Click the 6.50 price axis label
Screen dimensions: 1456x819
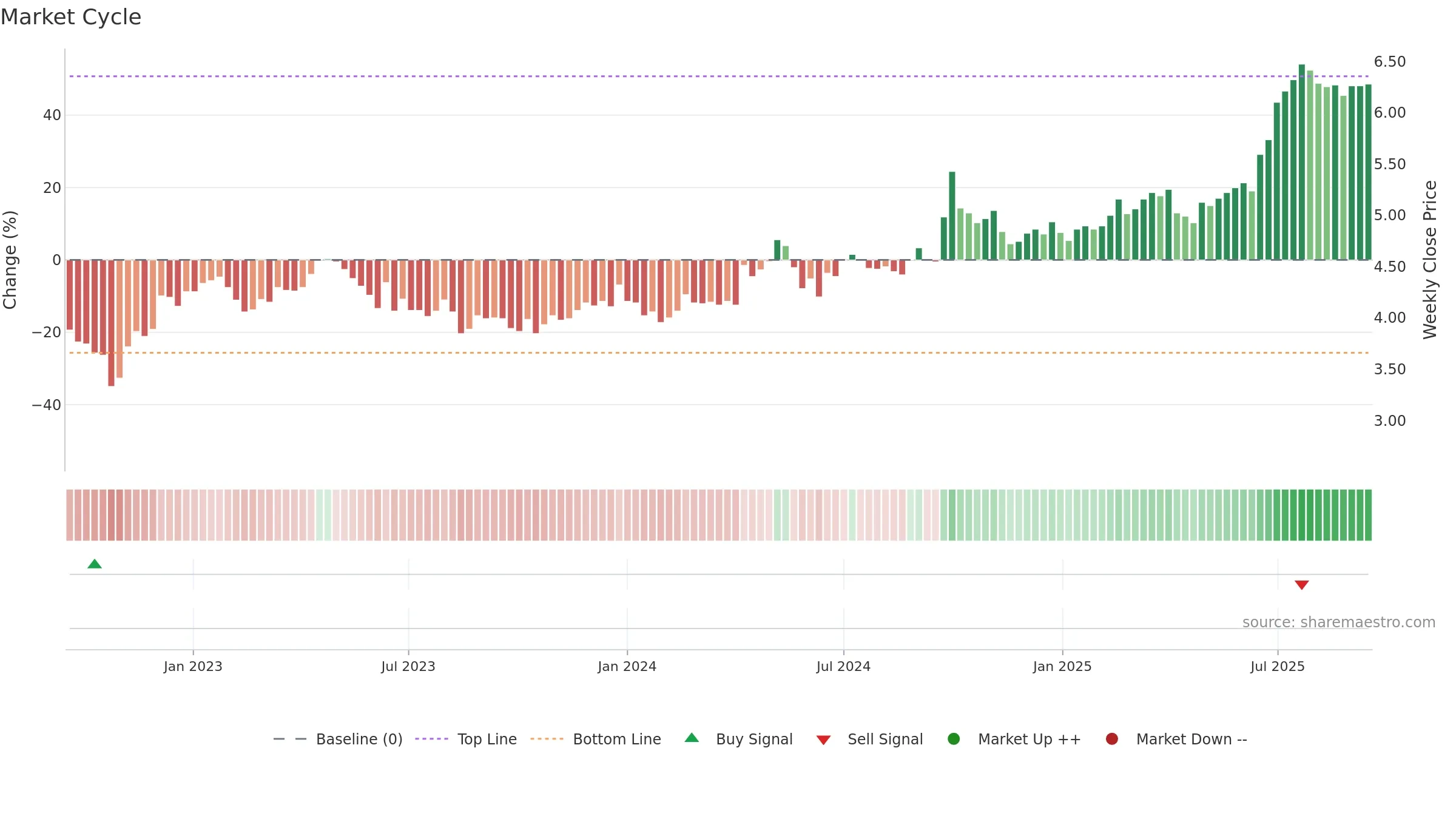click(1390, 62)
